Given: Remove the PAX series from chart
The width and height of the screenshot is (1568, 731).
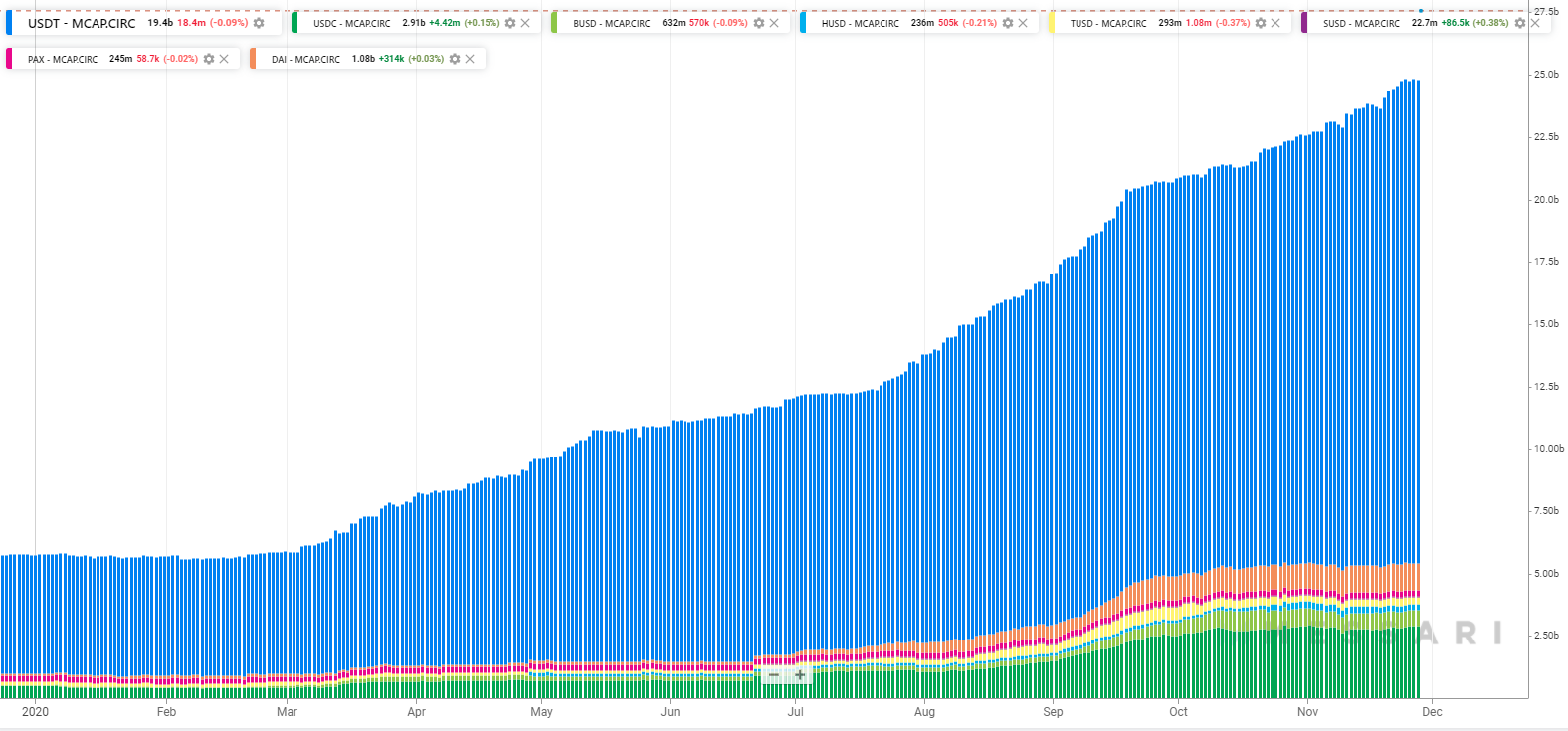Looking at the screenshot, I should point(224,59).
